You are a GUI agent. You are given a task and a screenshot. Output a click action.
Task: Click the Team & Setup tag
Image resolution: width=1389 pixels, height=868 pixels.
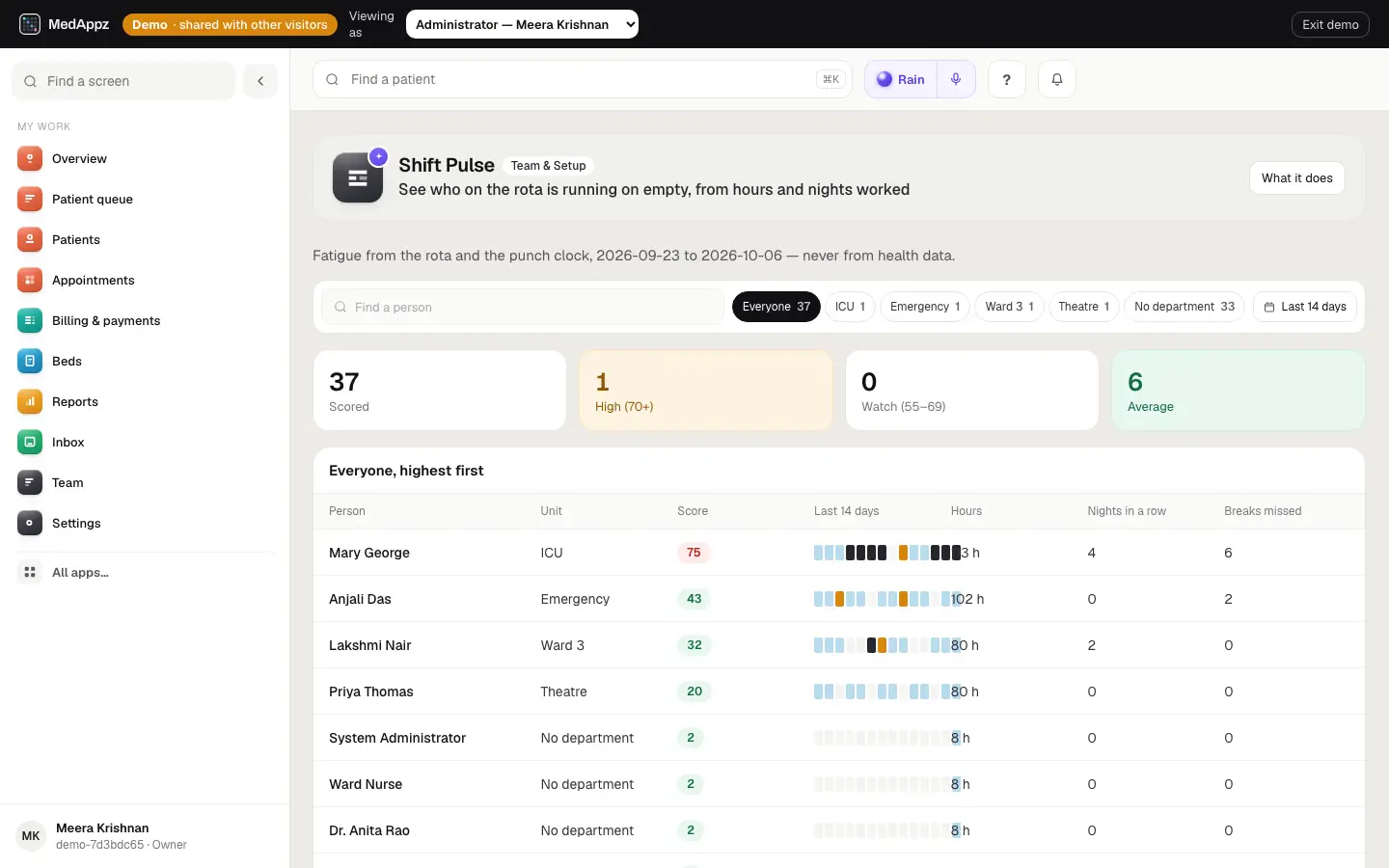pyautogui.click(x=548, y=166)
